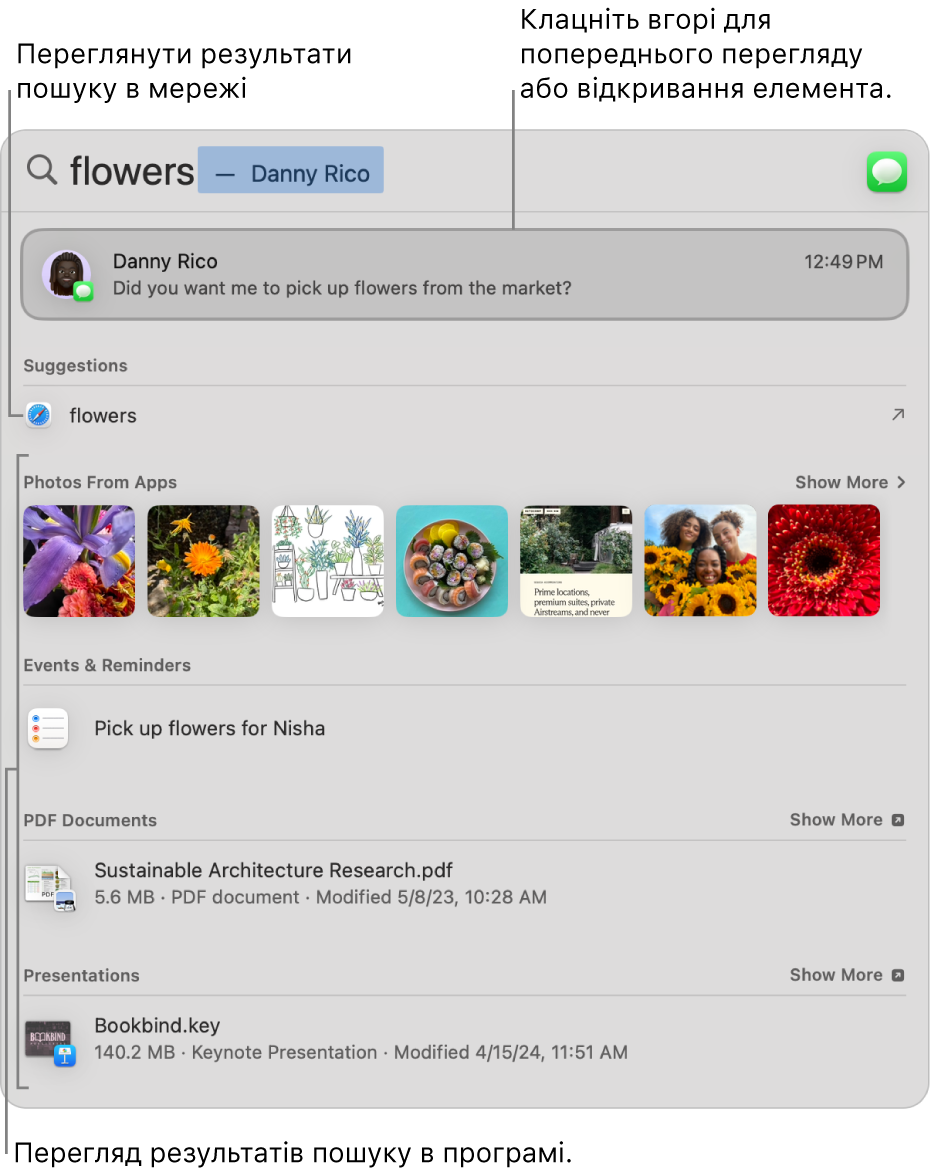Open the Prime locations garden photo
The width and height of the screenshot is (931, 1173).
click(x=576, y=561)
